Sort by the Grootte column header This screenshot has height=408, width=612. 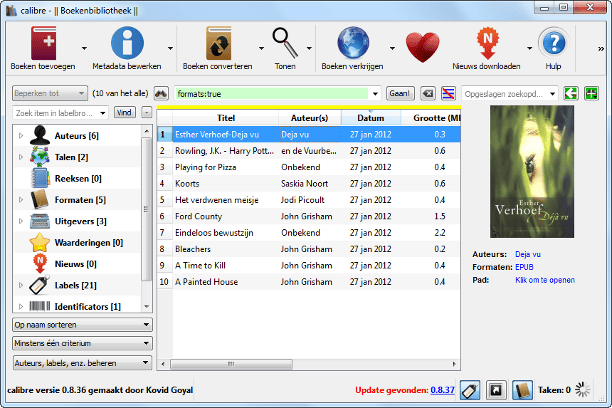[431, 118]
